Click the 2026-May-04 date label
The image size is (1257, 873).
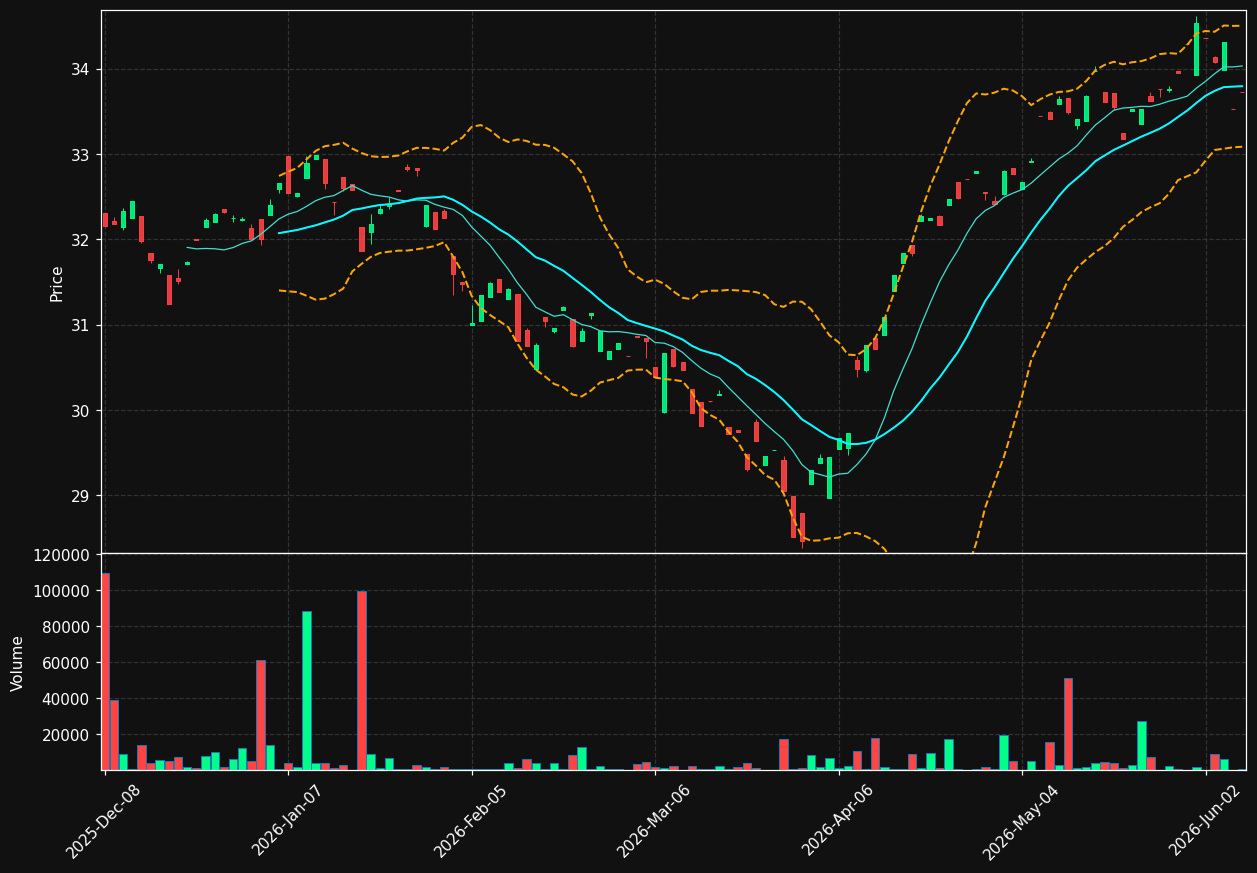tap(1020, 821)
